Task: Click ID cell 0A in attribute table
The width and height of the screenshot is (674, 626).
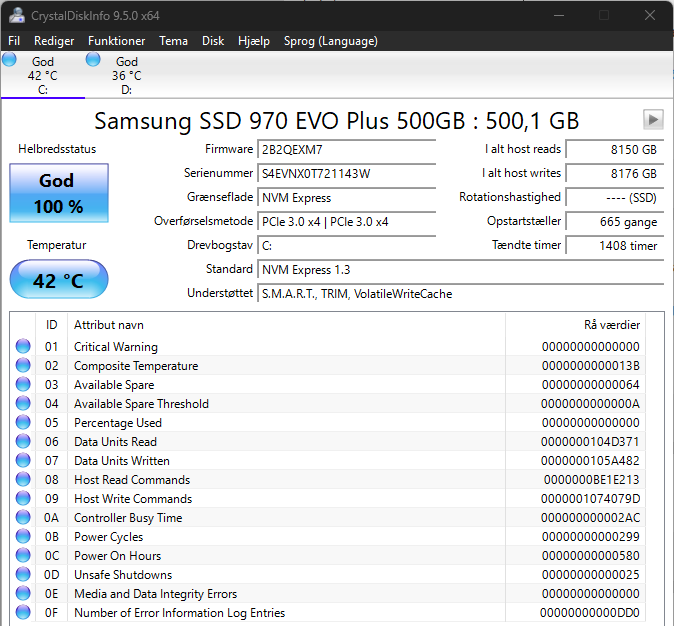Action: [x=51, y=518]
